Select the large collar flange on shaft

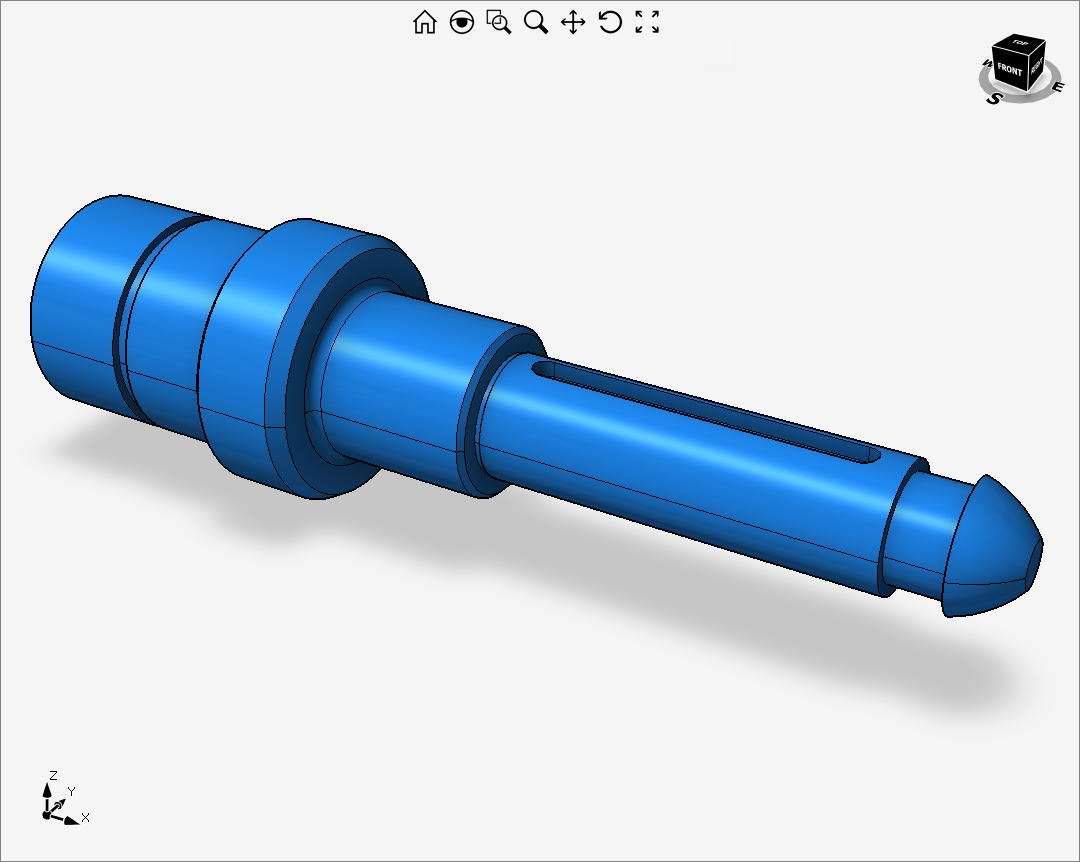[313, 358]
